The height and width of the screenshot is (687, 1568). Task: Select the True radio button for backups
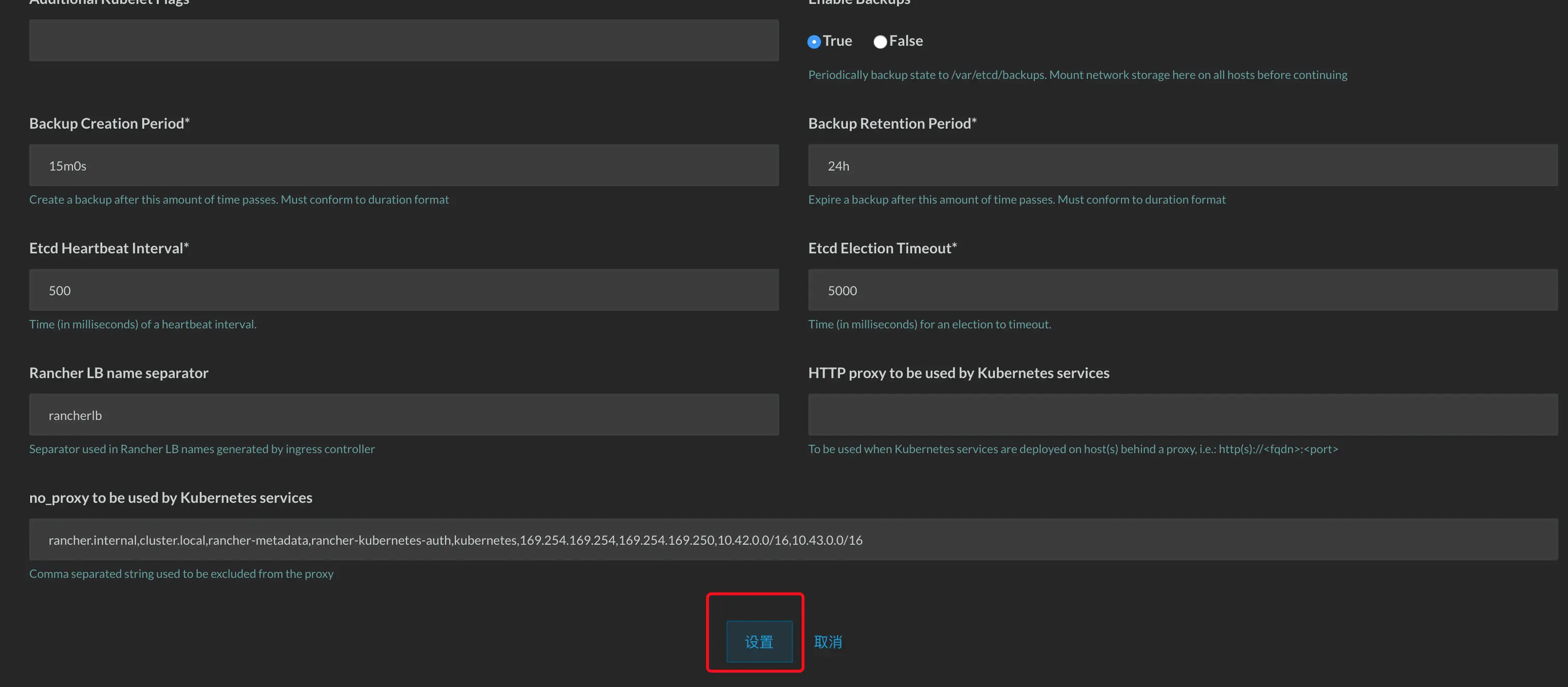(814, 42)
